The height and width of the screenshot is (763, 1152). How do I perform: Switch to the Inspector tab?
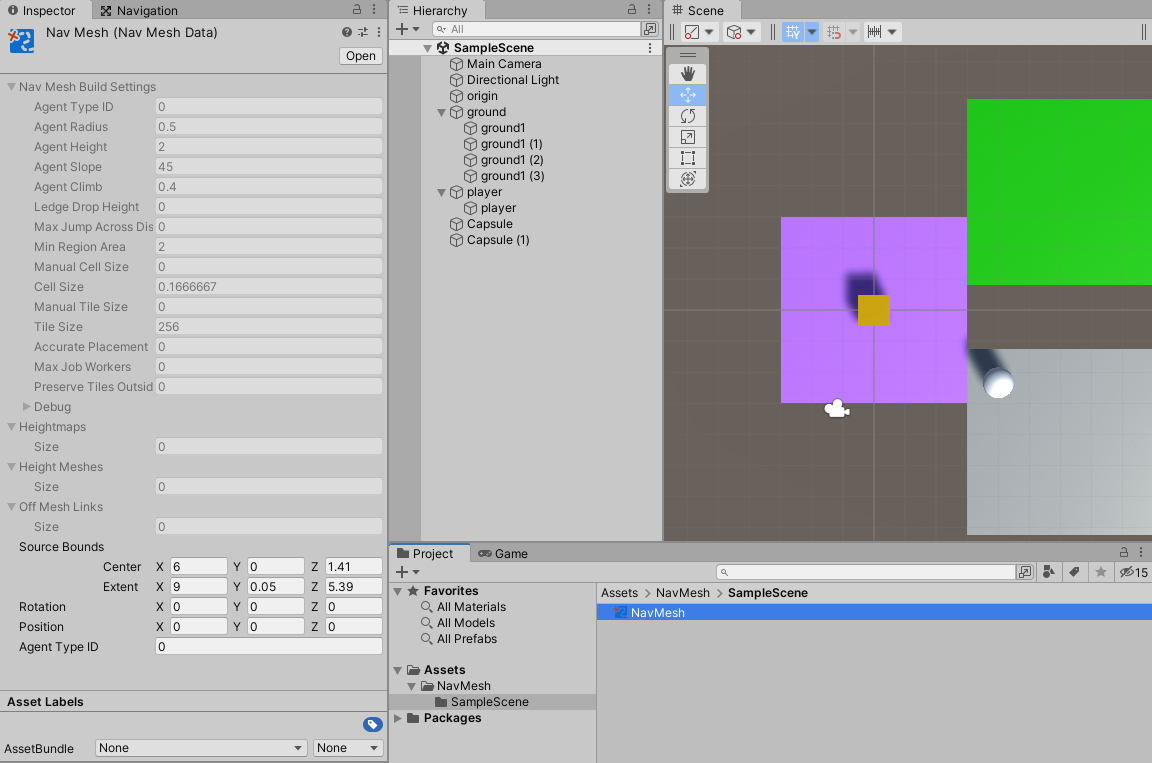click(x=41, y=10)
